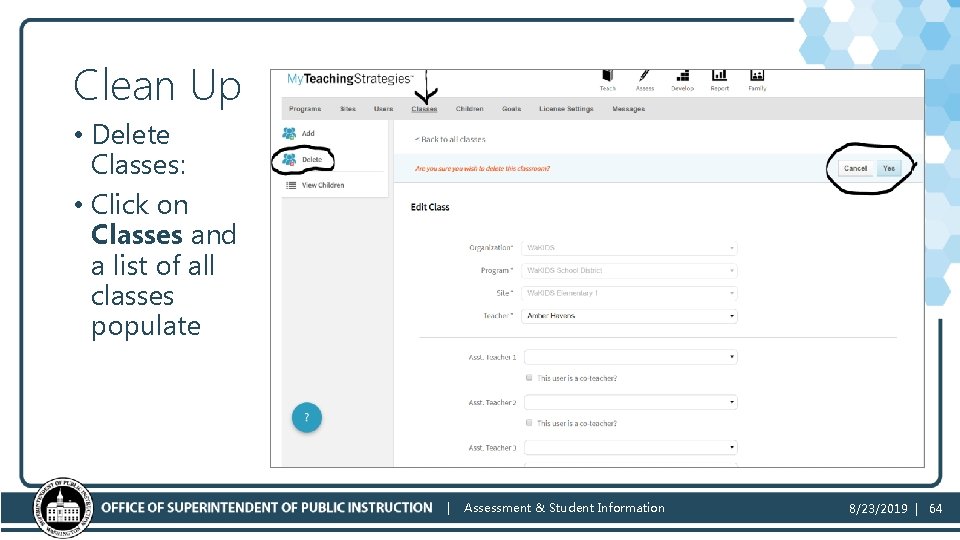Open the Asst. Teacher 3 dropdown

[631, 448]
